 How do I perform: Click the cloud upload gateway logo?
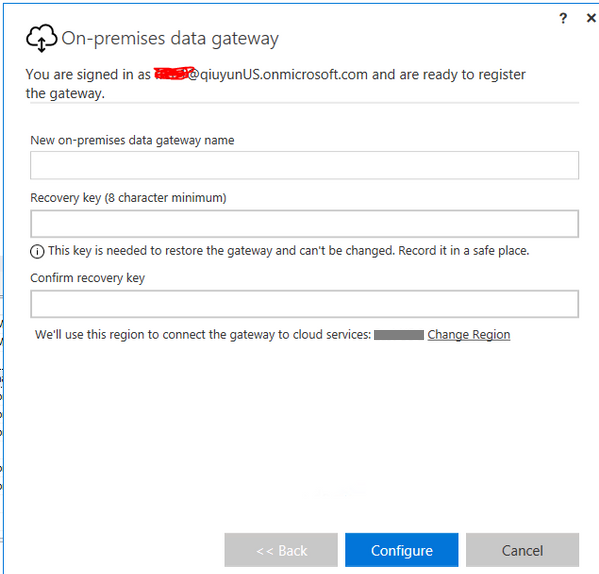click(42, 38)
